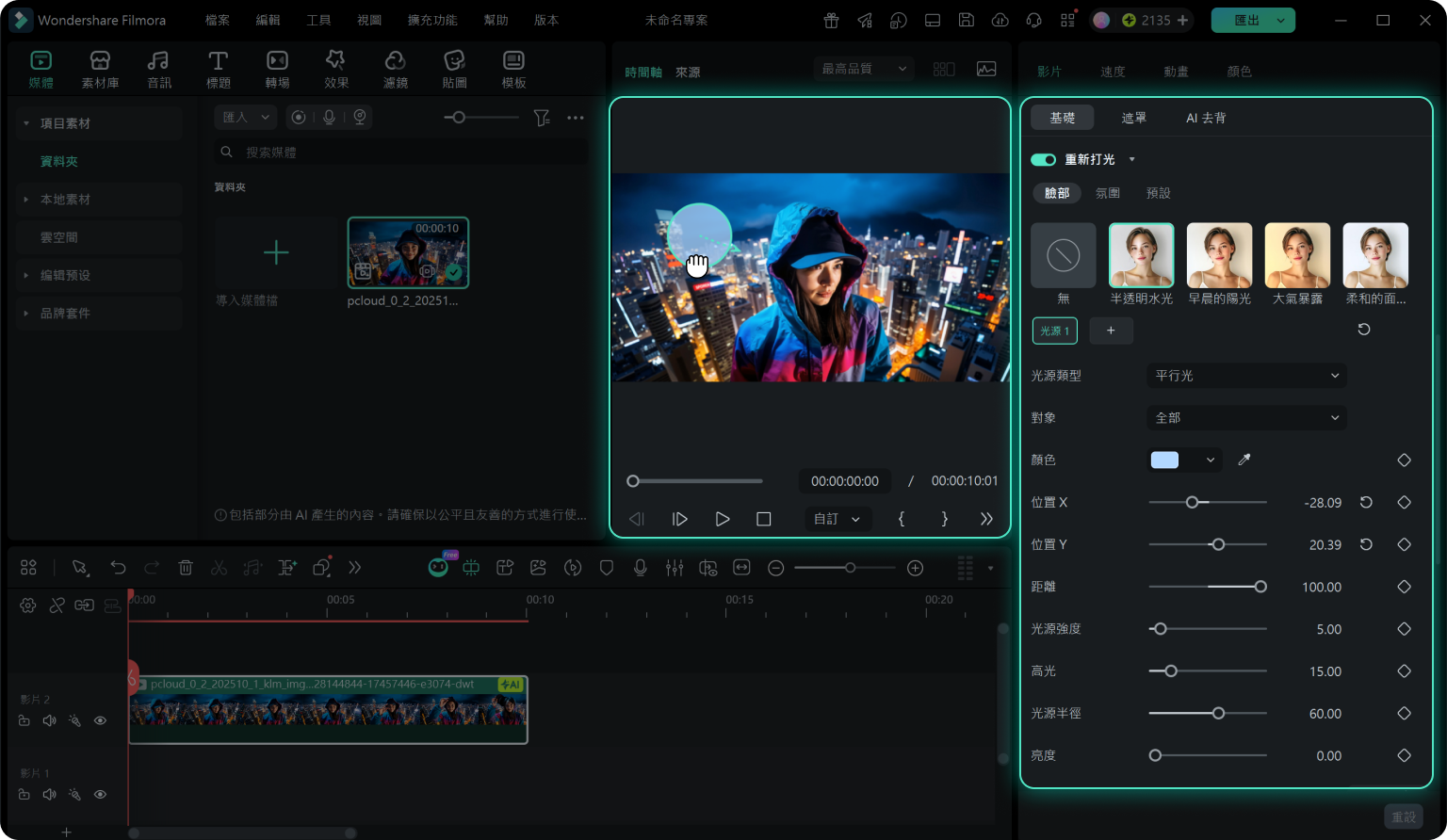Click the scissors split icon

coord(219,568)
